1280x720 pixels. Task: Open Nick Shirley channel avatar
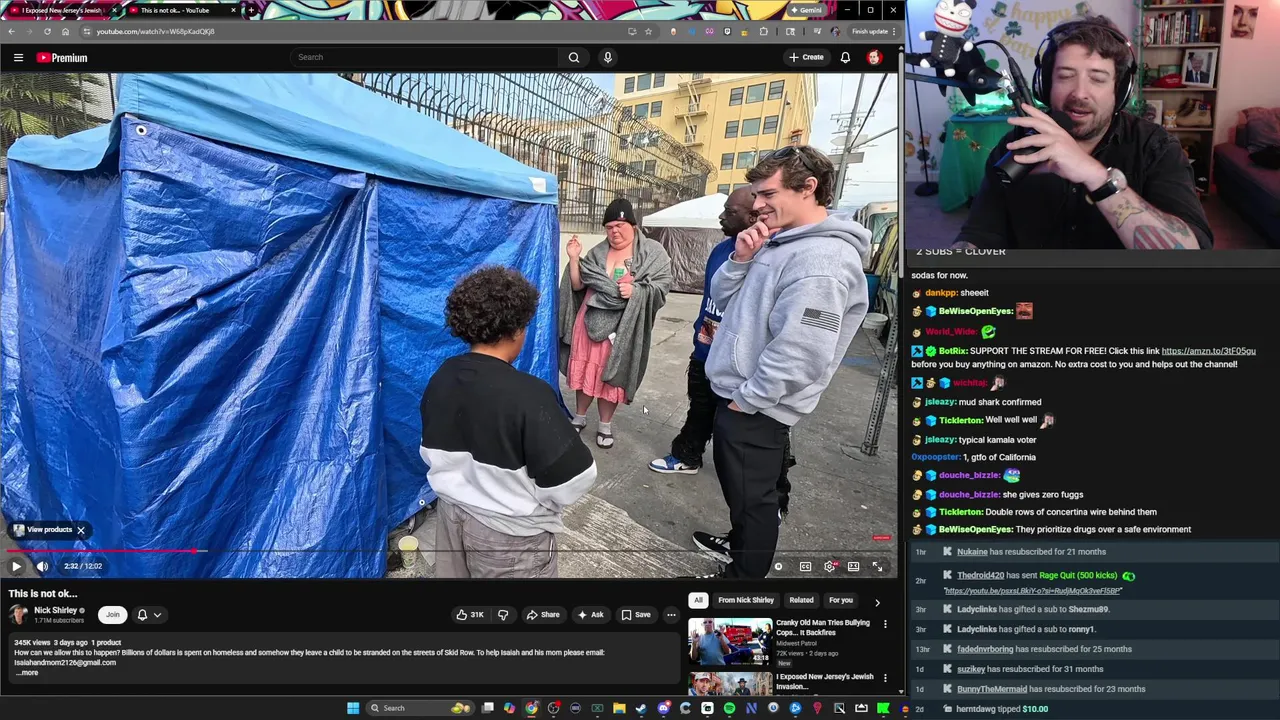tap(19, 615)
